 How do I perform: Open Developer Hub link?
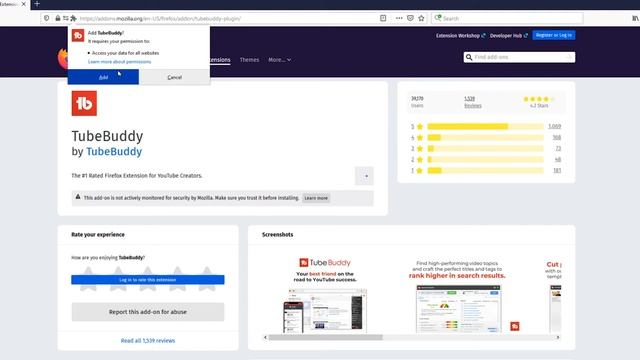509,36
